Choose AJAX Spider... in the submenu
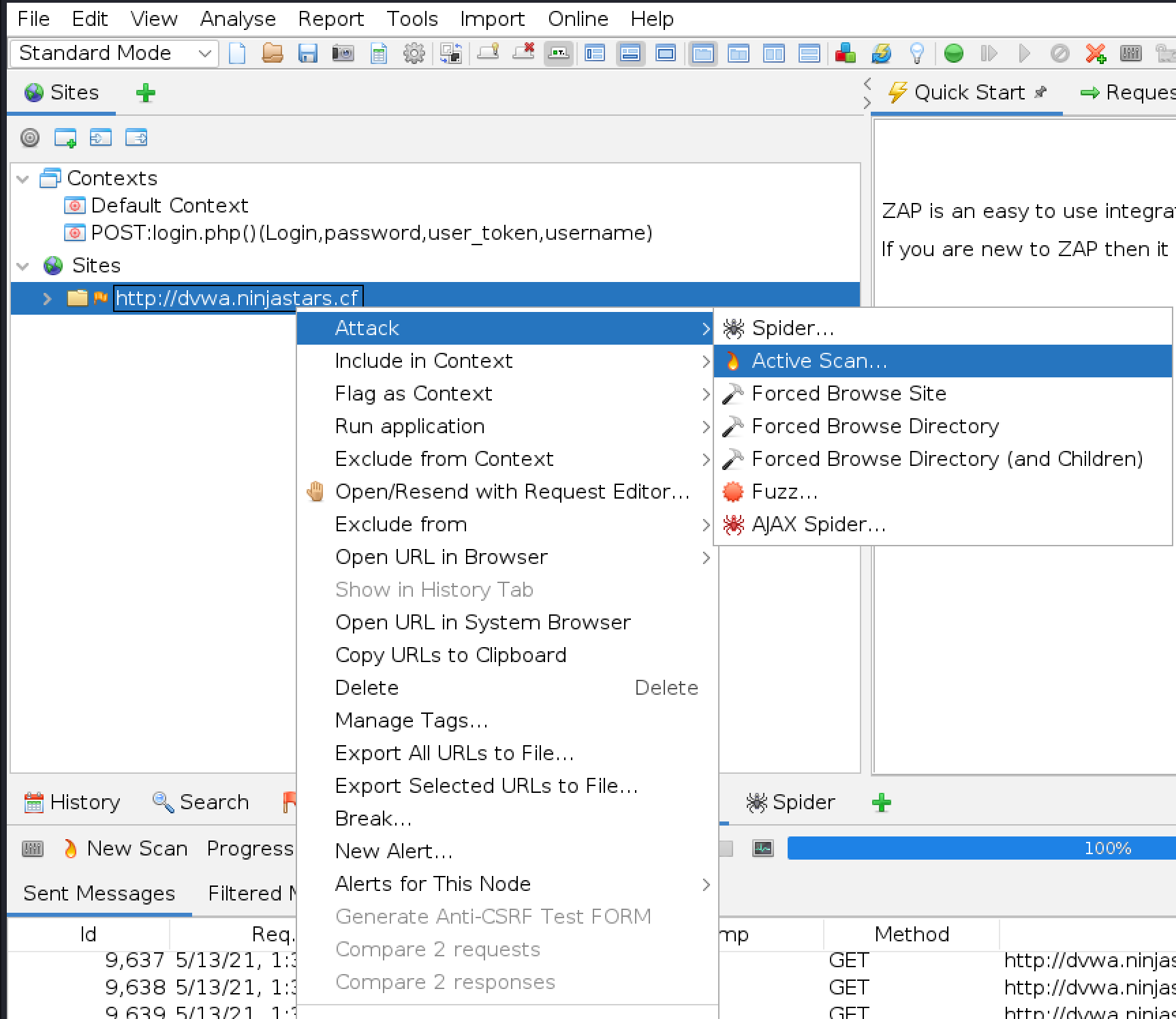1176x1019 pixels. click(818, 524)
